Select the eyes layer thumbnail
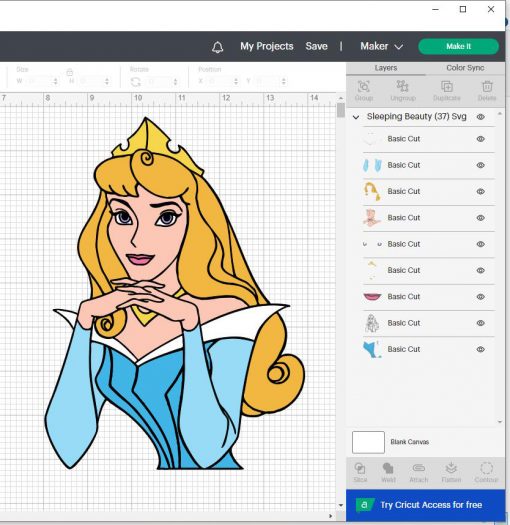This screenshot has height=525, width=510. (x=372, y=244)
